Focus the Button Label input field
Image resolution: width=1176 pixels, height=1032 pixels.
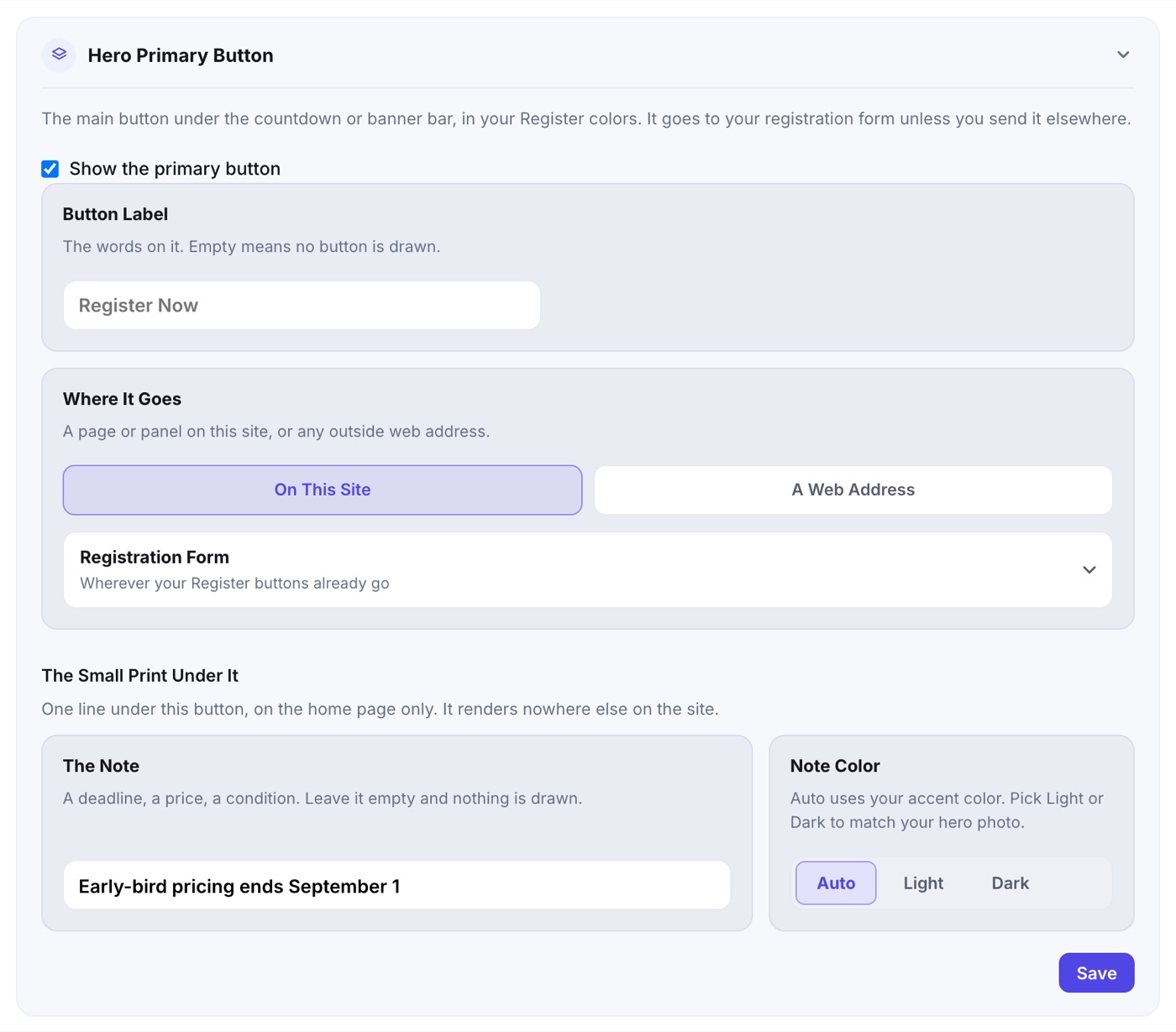(302, 306)
